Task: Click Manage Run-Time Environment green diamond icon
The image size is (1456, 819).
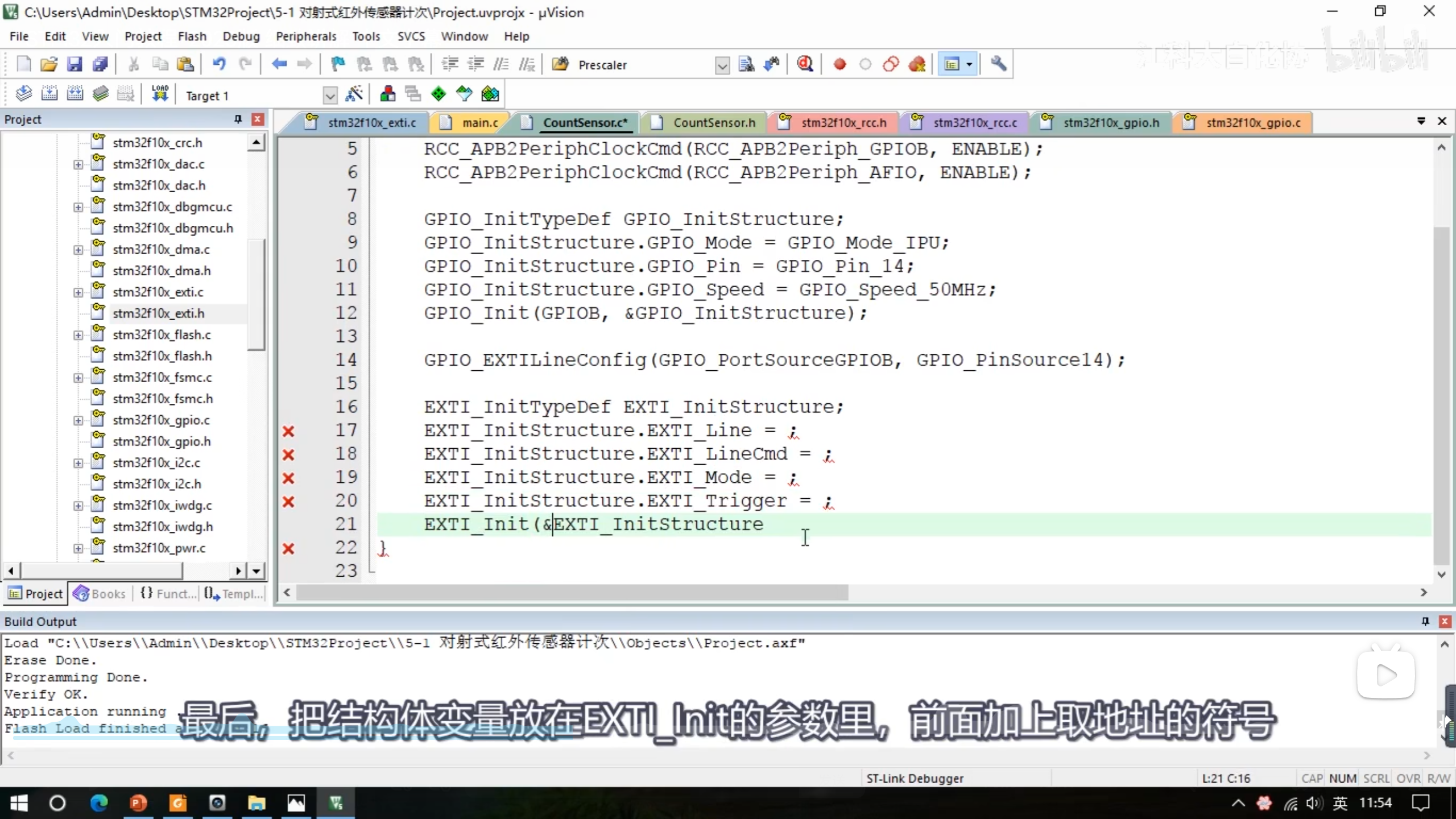Action: 439,94
